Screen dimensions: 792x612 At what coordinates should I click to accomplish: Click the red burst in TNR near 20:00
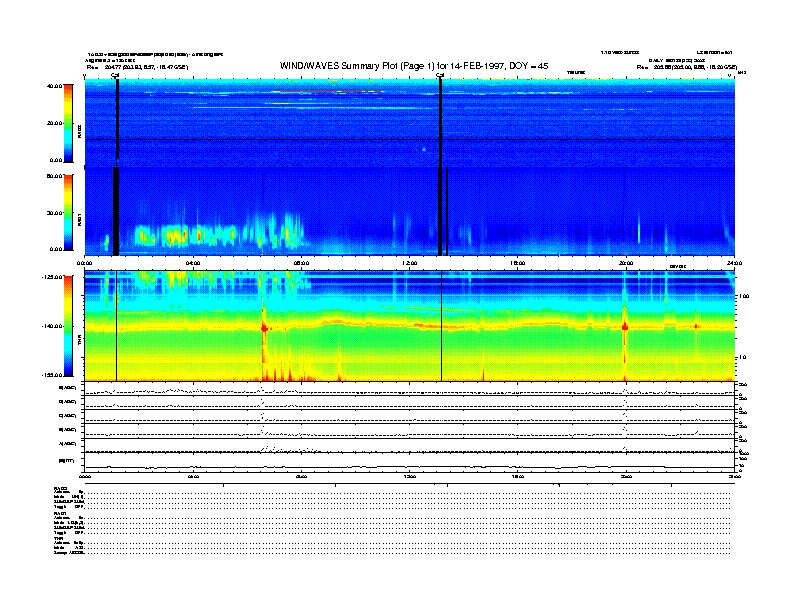pos(625,327)
